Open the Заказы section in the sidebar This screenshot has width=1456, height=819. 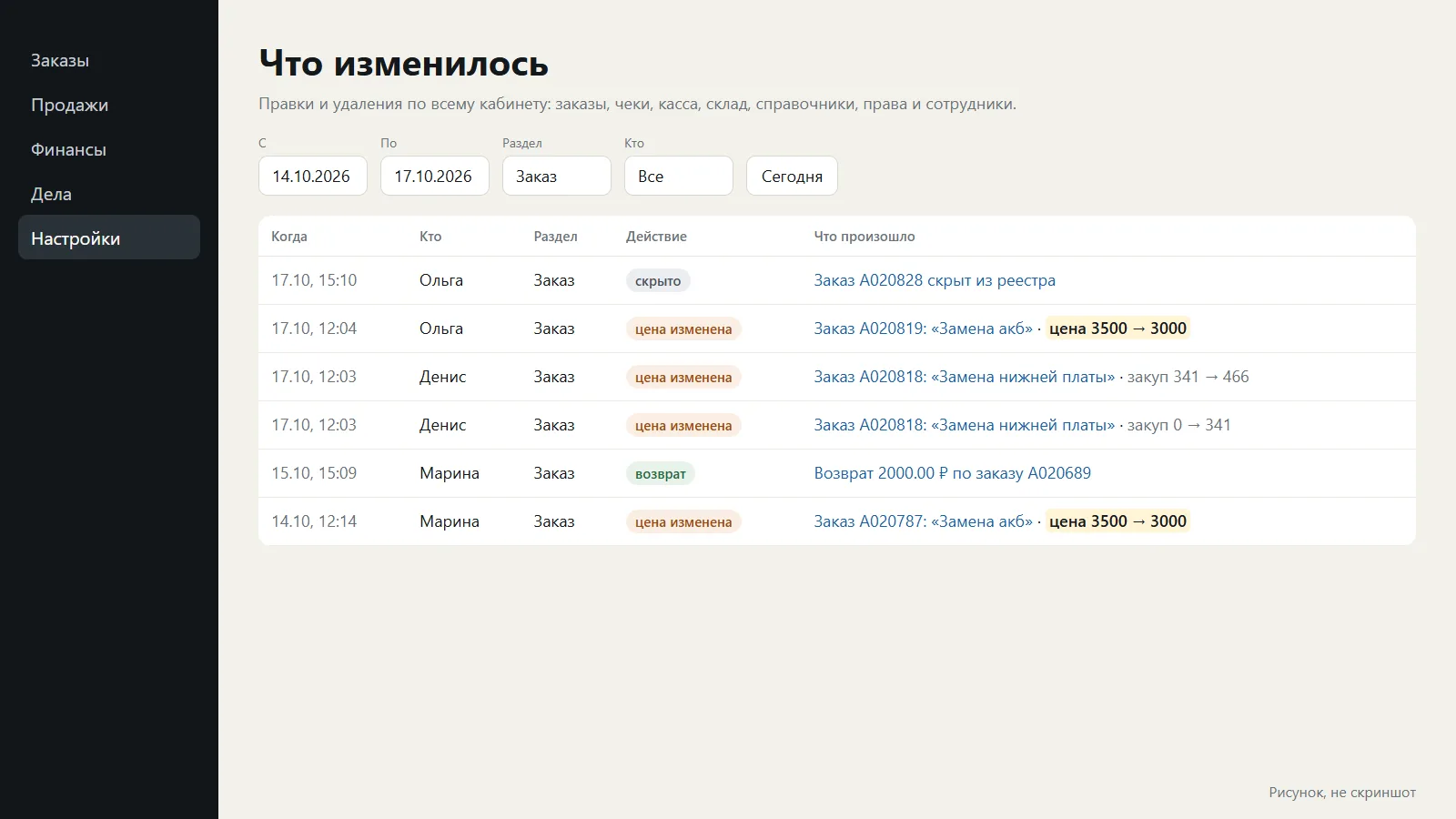(109, 60)
